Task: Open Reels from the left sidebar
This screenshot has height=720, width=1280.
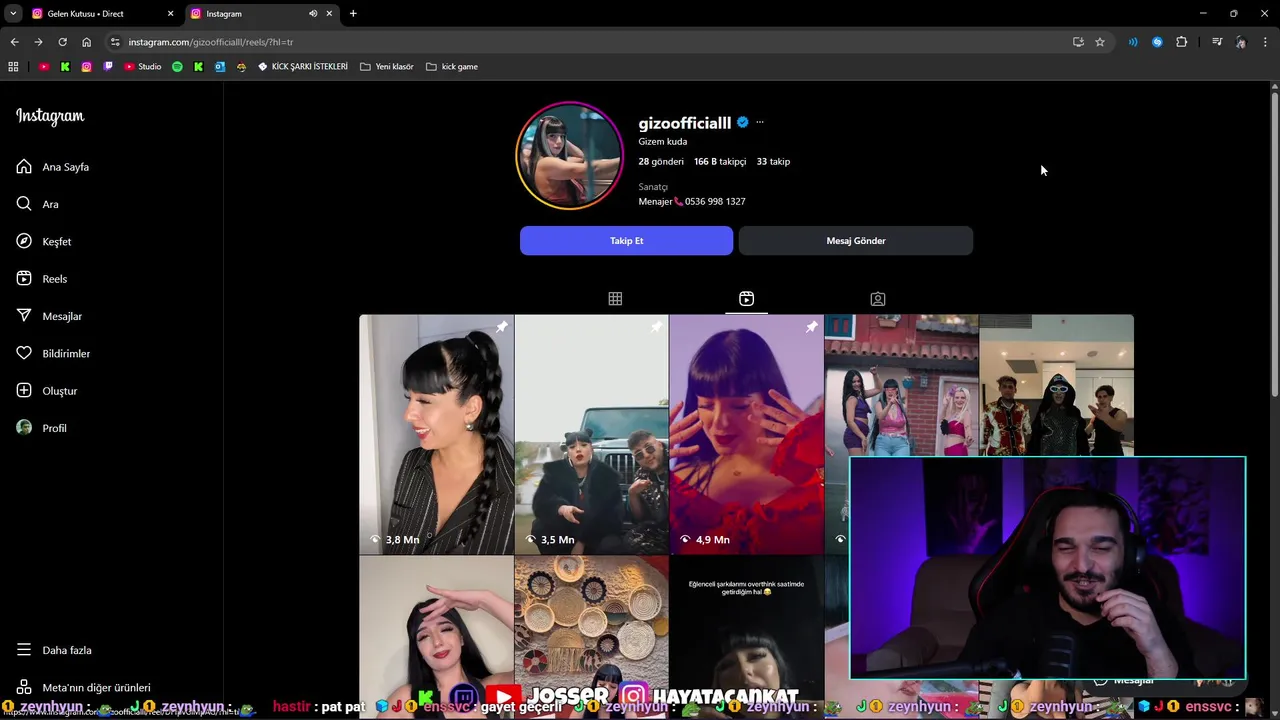Action: click(42, 279)
